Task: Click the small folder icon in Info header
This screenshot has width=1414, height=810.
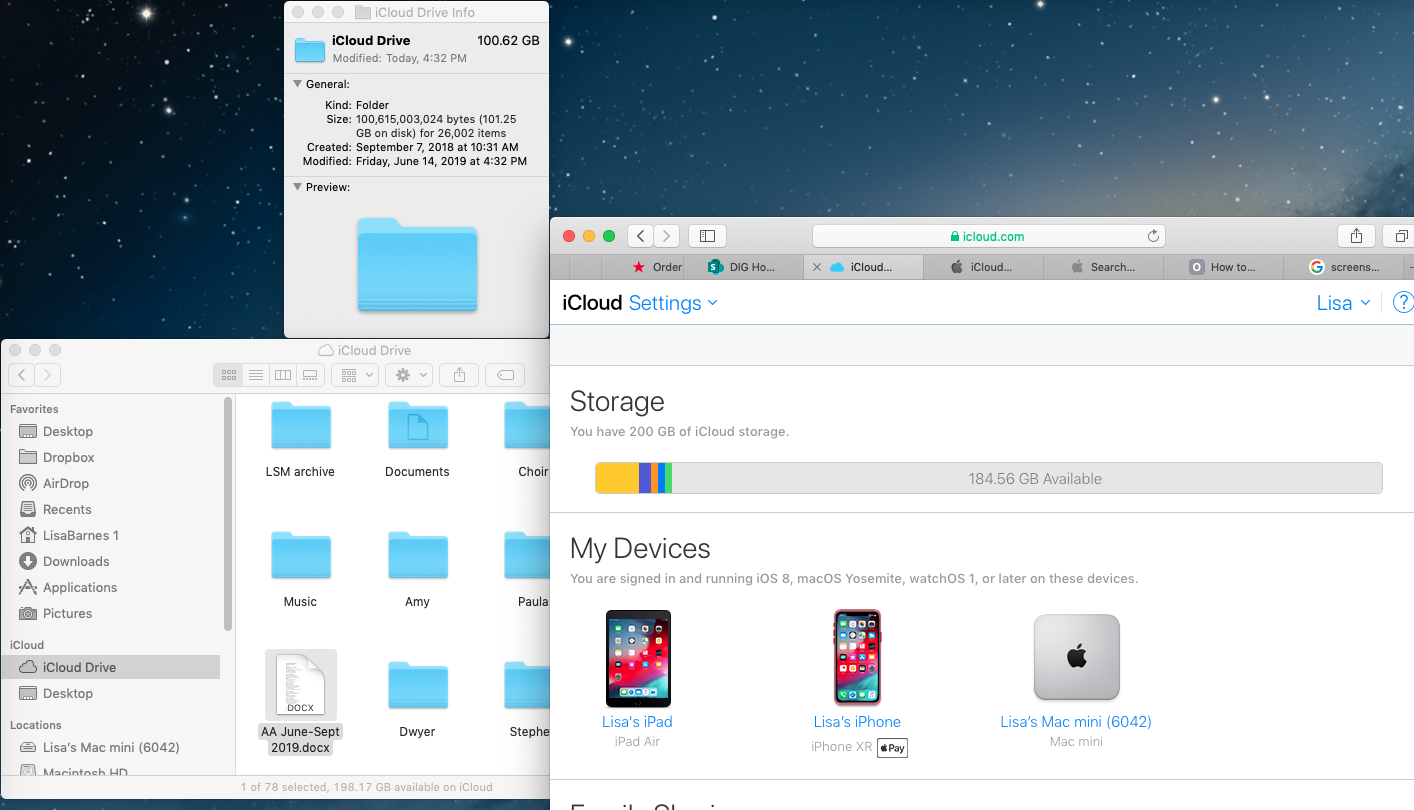Action: point(310,49)
